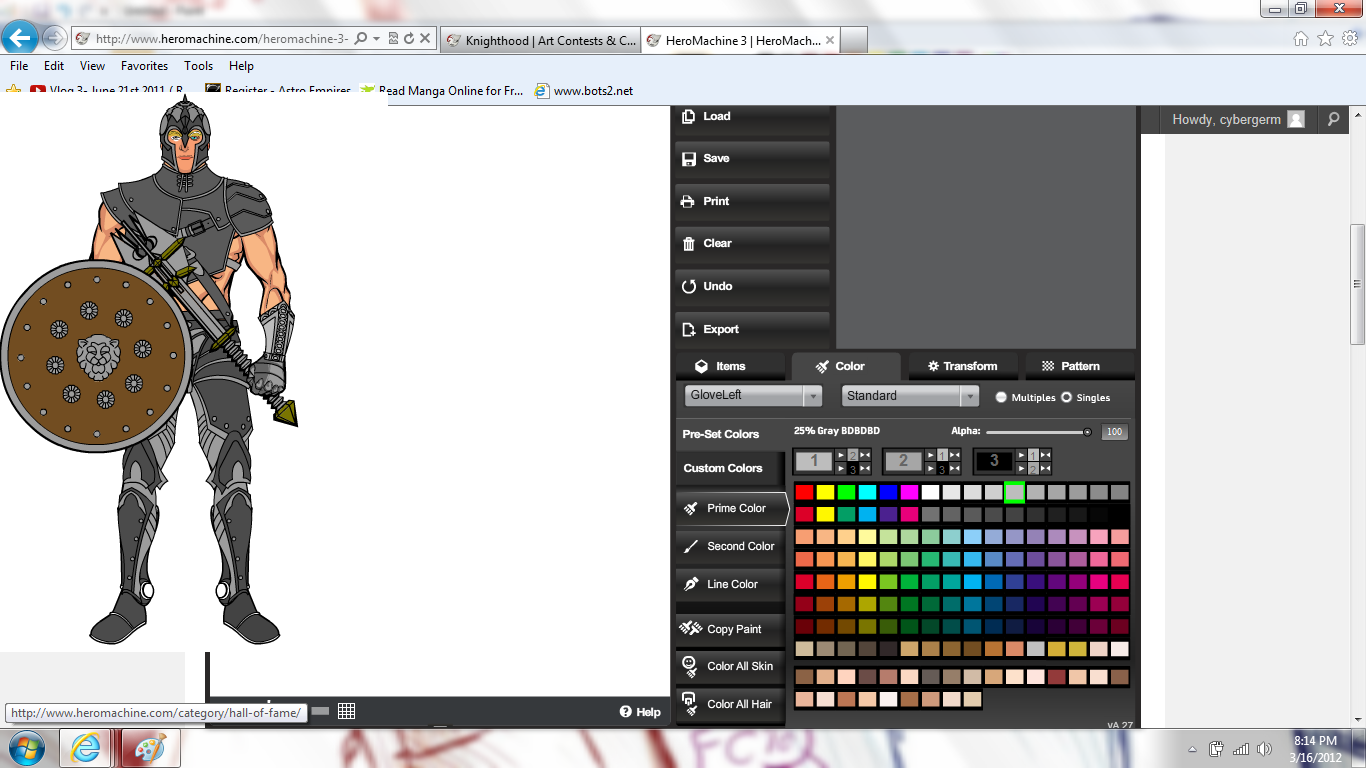The height and width of the screenshot is (768, 1366).
Task: Click the Undo arrow icon
Action: pos(688,287)
